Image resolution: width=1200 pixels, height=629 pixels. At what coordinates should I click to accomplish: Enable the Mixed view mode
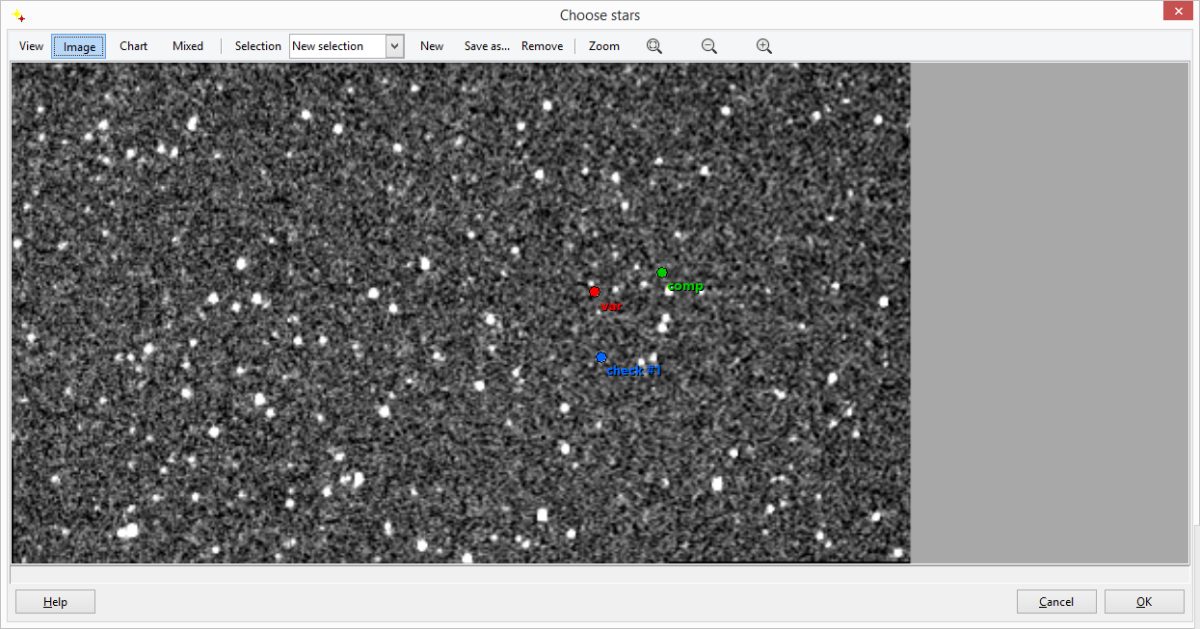pos(187,46)
